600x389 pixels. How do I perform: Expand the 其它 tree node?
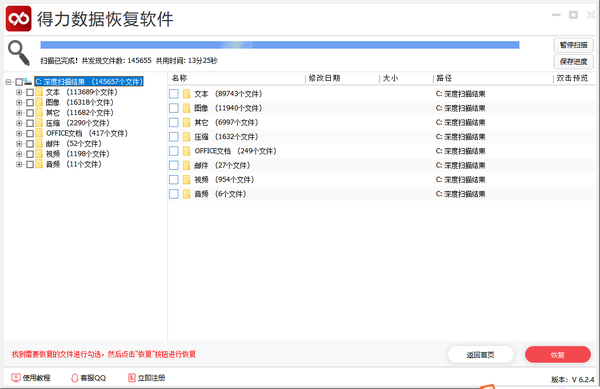[19, 113]
